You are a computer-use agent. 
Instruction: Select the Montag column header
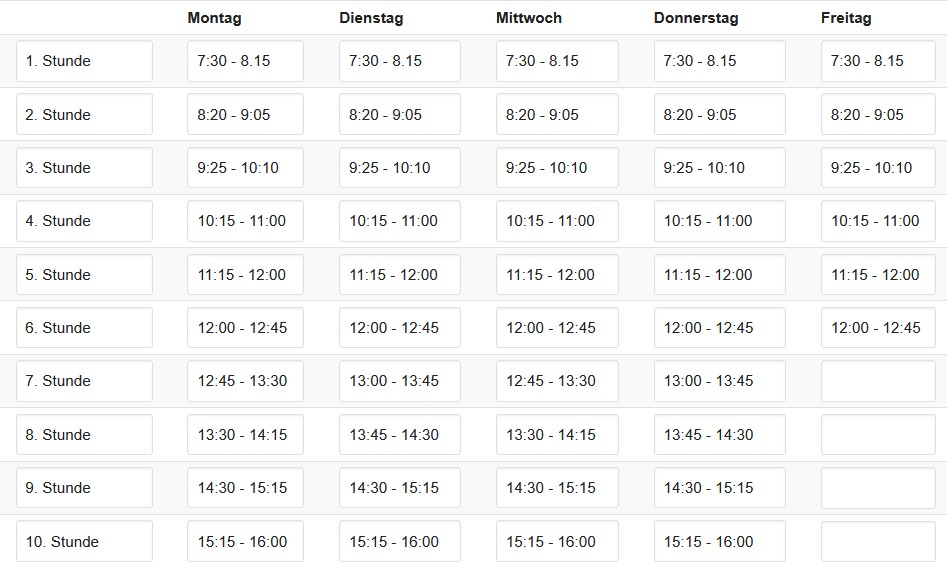214,18
